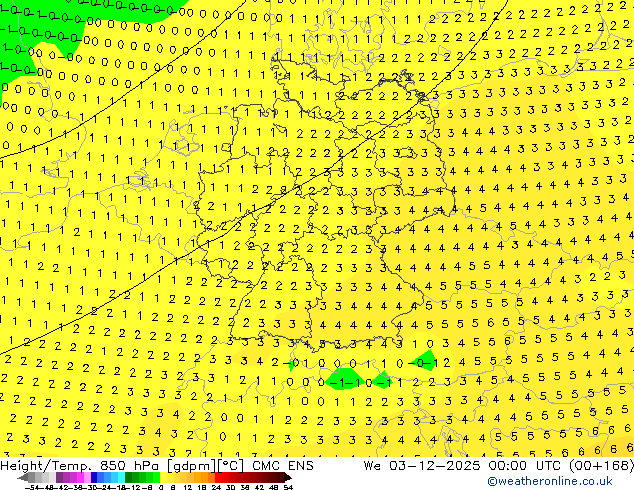This screenshot has width=634, height=490.
Task: Select the gray swatch in the temperature legend
Action: tap(32, 478)
